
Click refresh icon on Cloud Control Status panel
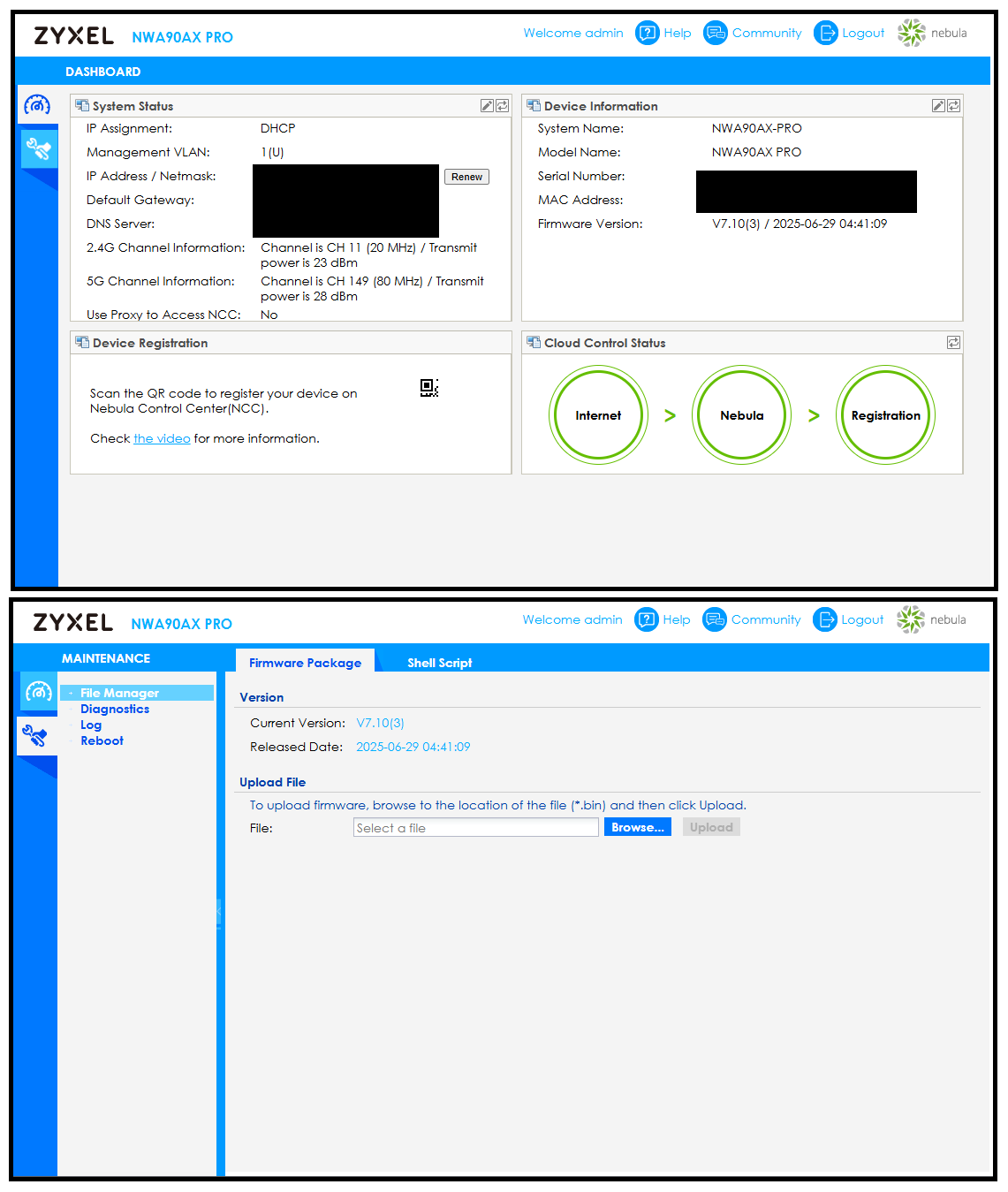coord(953,342)
